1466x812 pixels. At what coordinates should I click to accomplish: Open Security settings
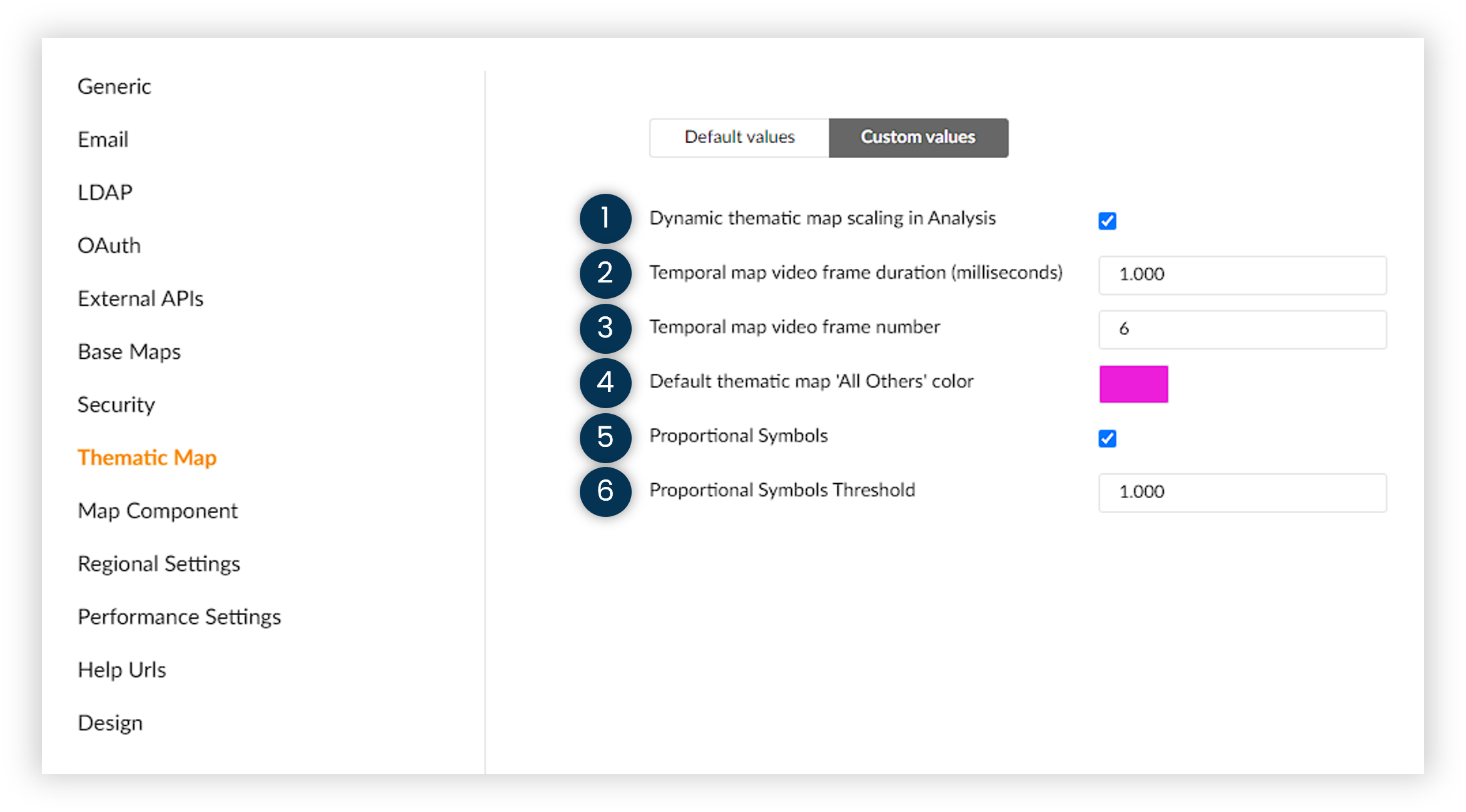[116, 404]
